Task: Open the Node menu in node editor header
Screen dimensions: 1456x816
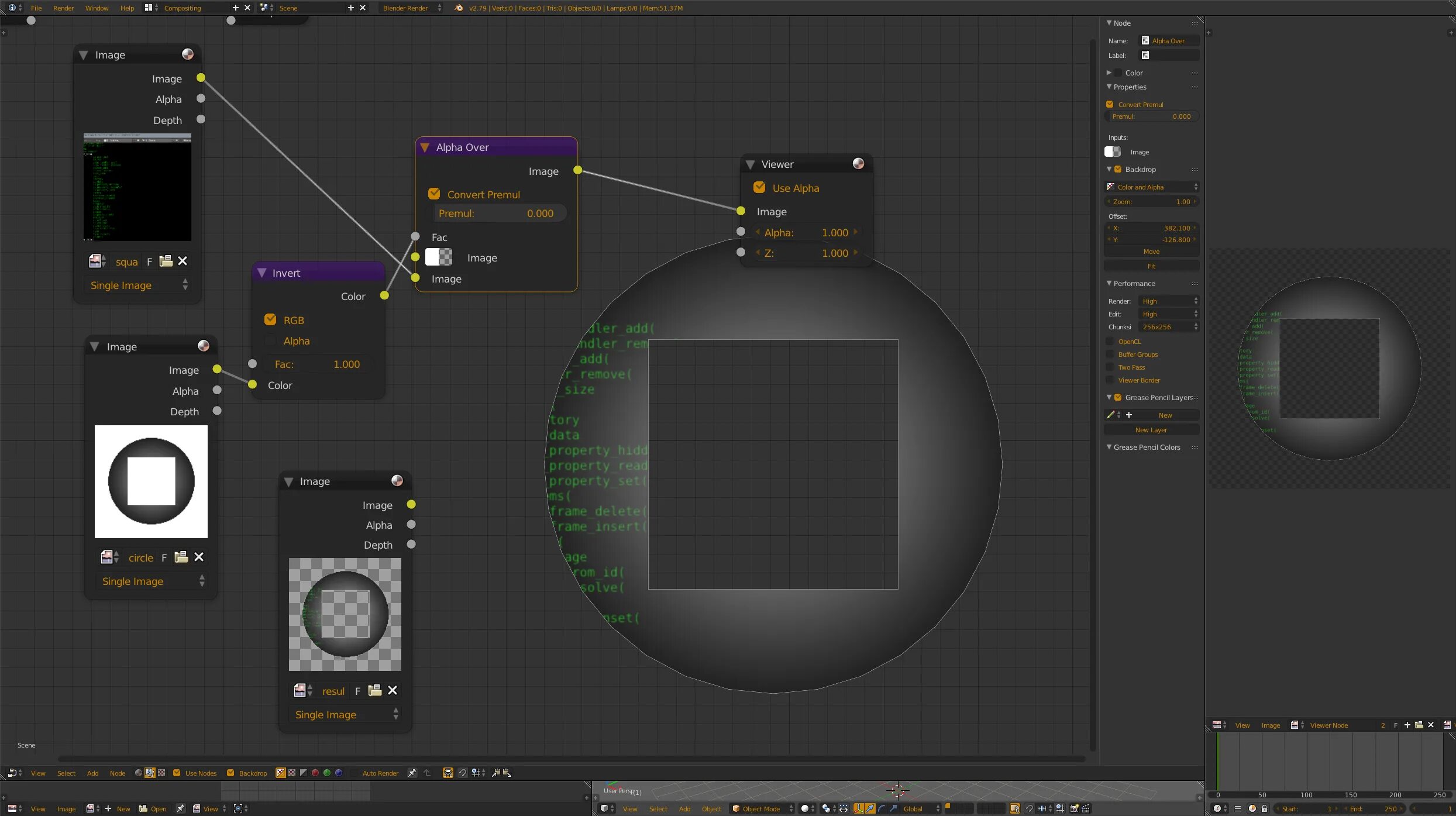Action: [x=118, y=773]
